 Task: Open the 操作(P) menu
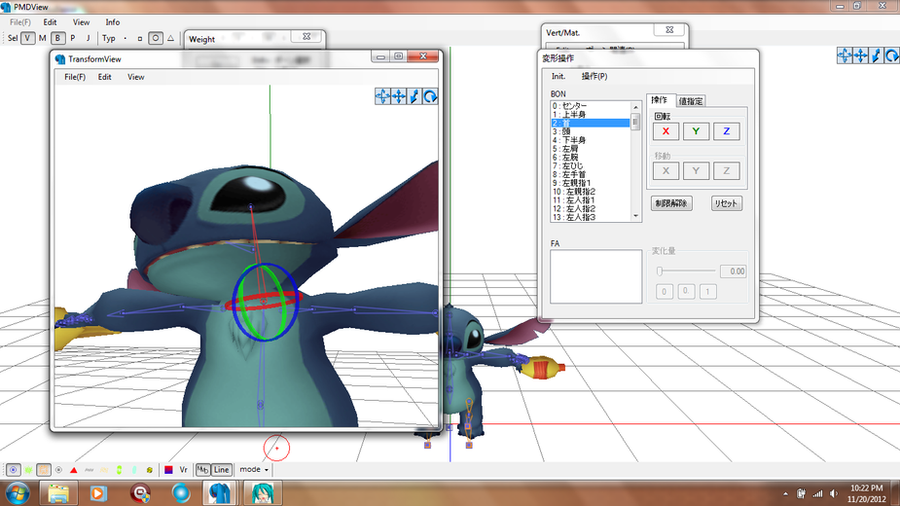tap(594, 76)
